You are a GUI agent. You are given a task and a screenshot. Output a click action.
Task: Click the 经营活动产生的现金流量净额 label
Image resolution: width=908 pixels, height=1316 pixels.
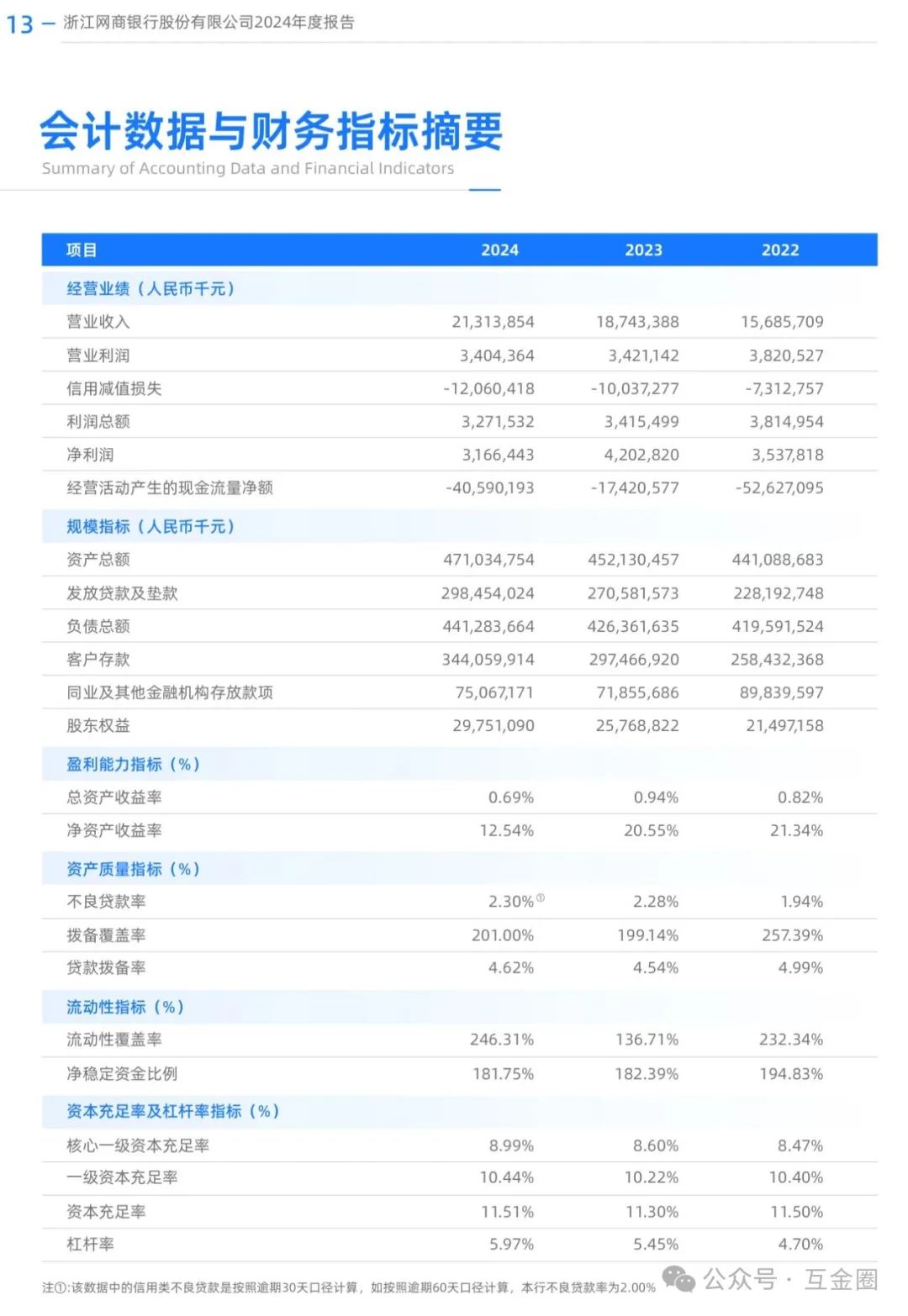point(170,487)
